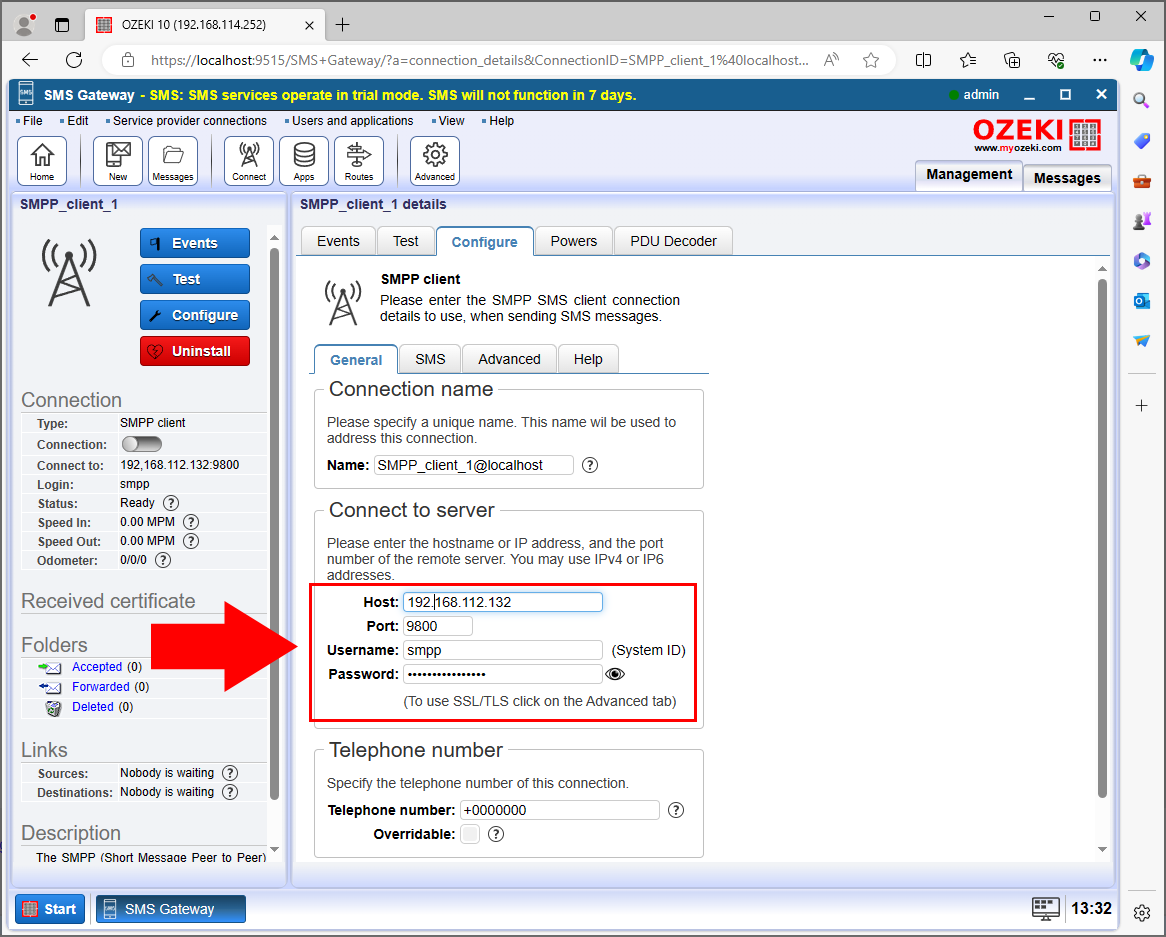Open the on-screen keyboard taskbar icon
This screenshot has width=1166, height=937.
pyautogui.click(x=1046, y=908)
